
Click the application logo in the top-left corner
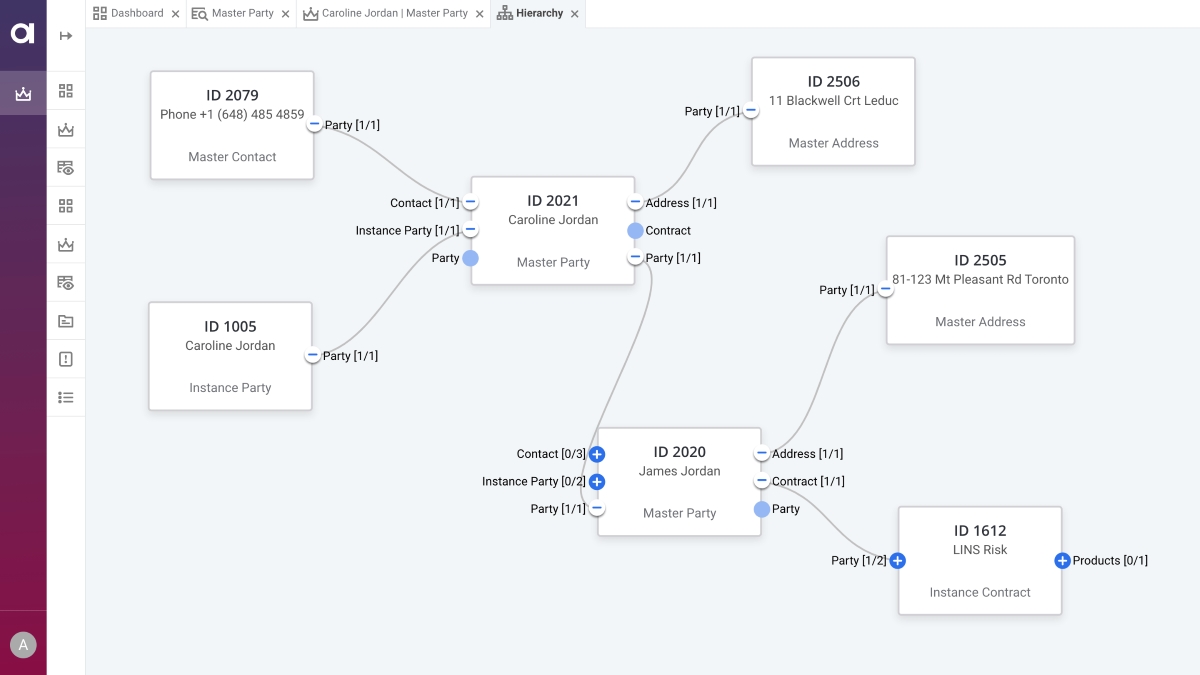click(x=23, y=34)
